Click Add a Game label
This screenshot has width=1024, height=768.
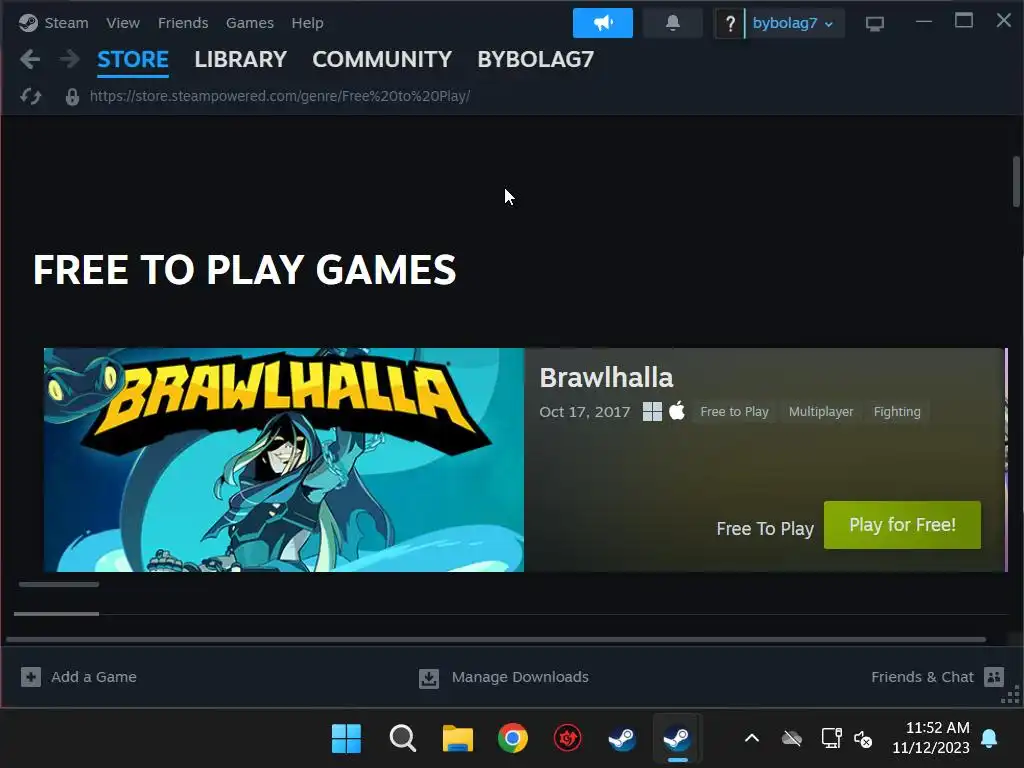tap(94, 677)
